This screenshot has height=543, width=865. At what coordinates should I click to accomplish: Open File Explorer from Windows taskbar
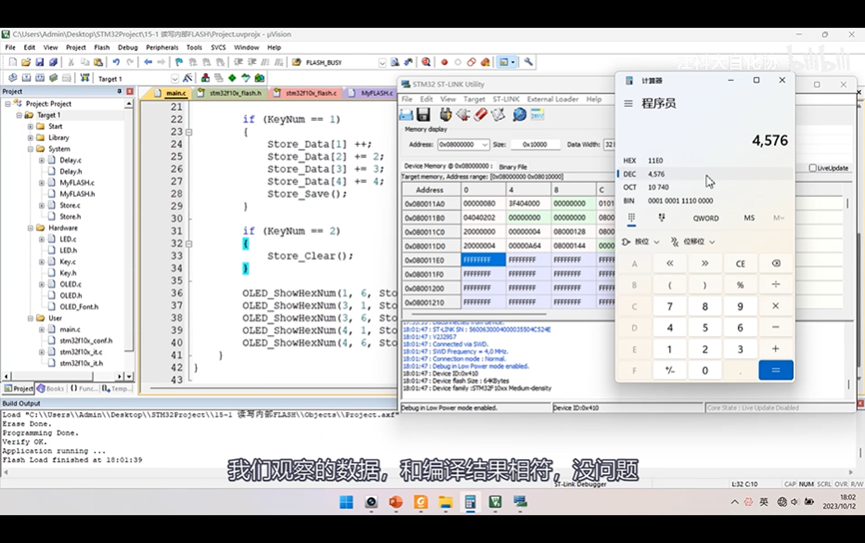click(x=446, y=502)
